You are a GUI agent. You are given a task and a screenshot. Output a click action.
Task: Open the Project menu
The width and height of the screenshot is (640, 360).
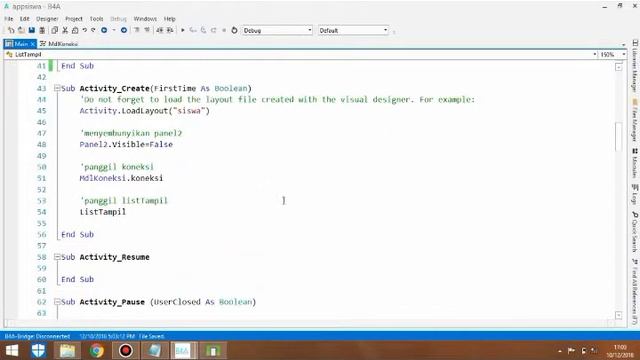[73, 19]
